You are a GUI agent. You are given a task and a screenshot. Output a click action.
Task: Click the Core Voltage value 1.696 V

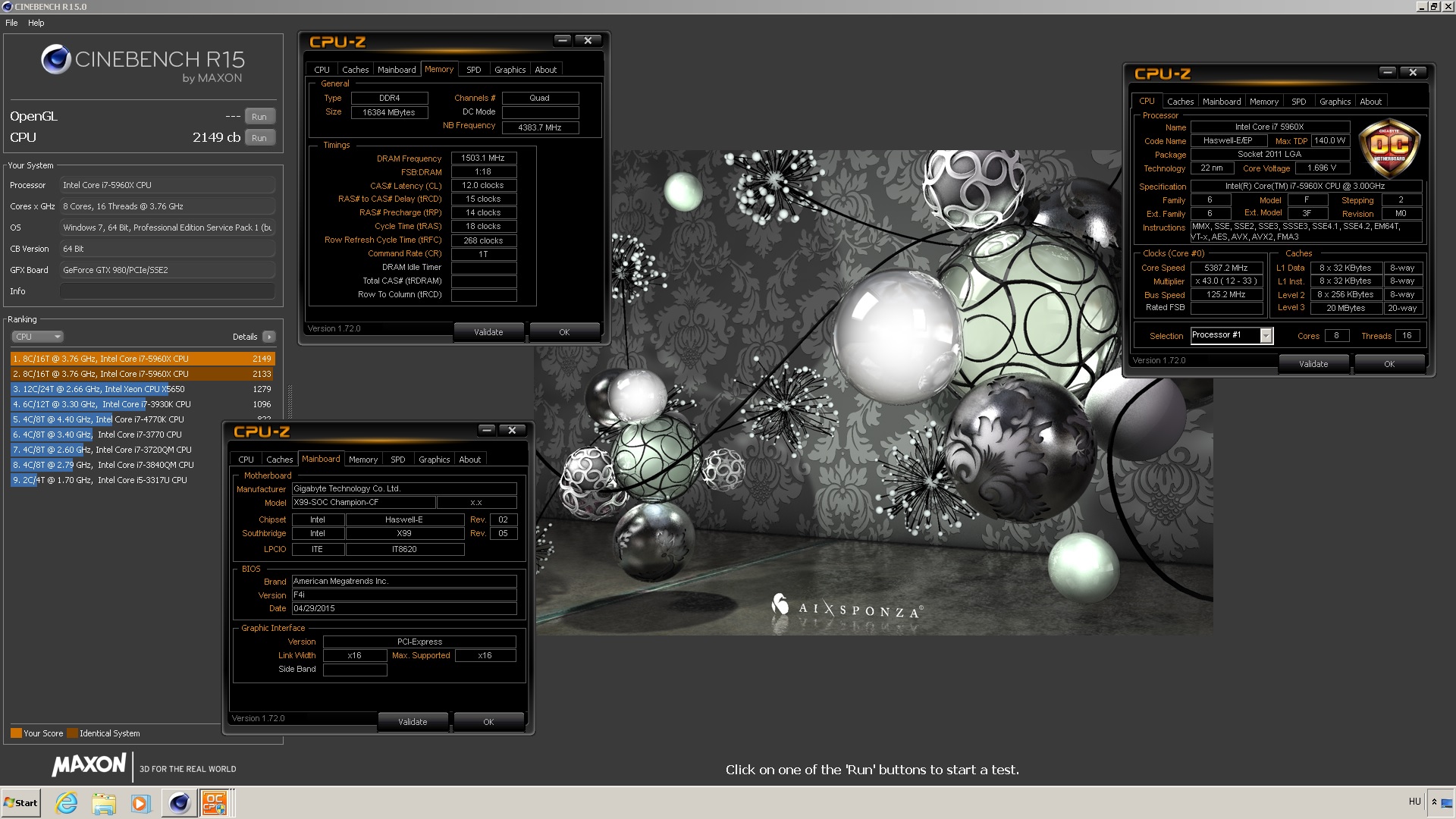coord(1321,168)
